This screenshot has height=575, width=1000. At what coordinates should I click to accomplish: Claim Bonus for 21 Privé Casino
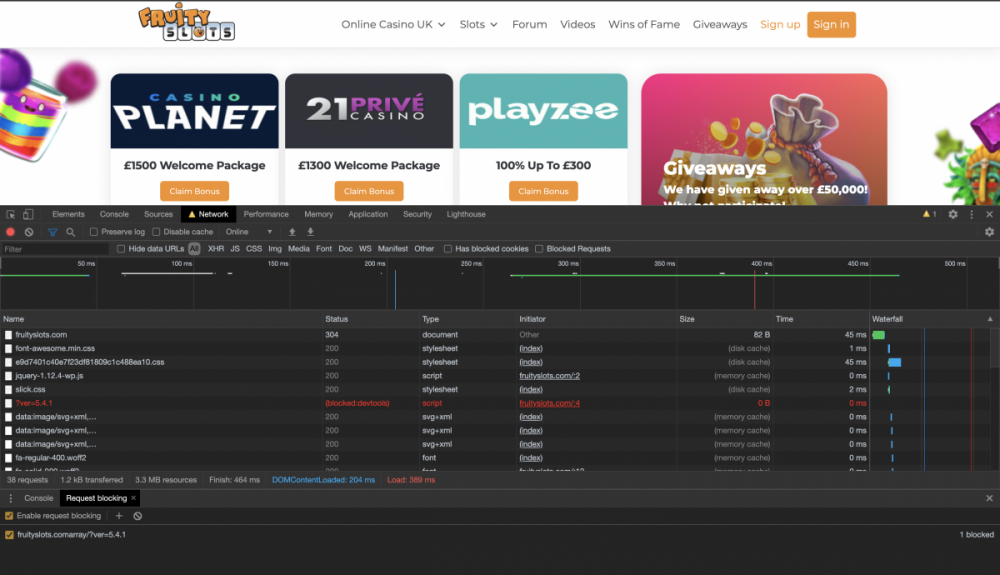click(369, 191)
